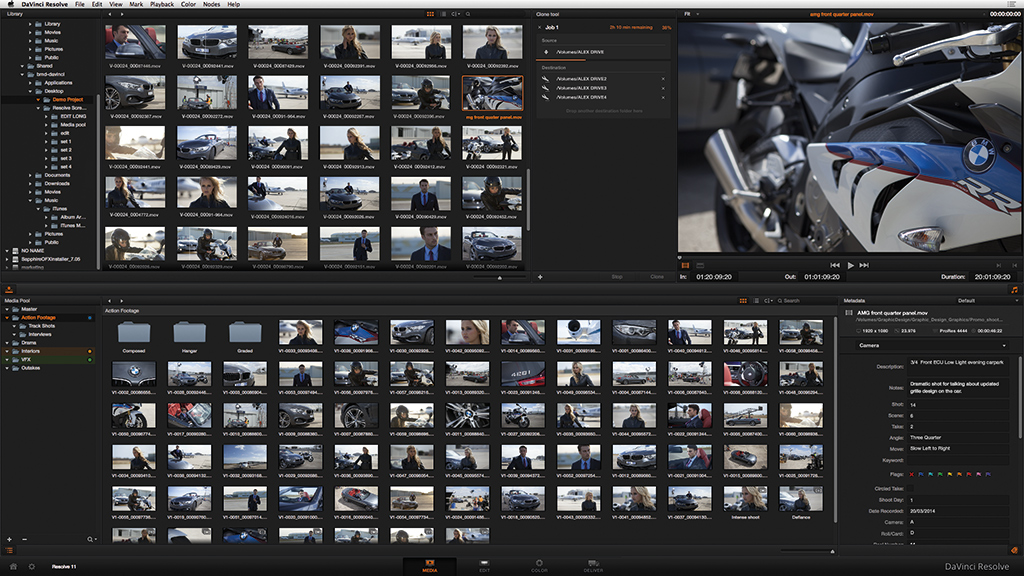Collapse the Action Footage bin
The height and width of the screenshot is (576, 1024).
(7, 317)
